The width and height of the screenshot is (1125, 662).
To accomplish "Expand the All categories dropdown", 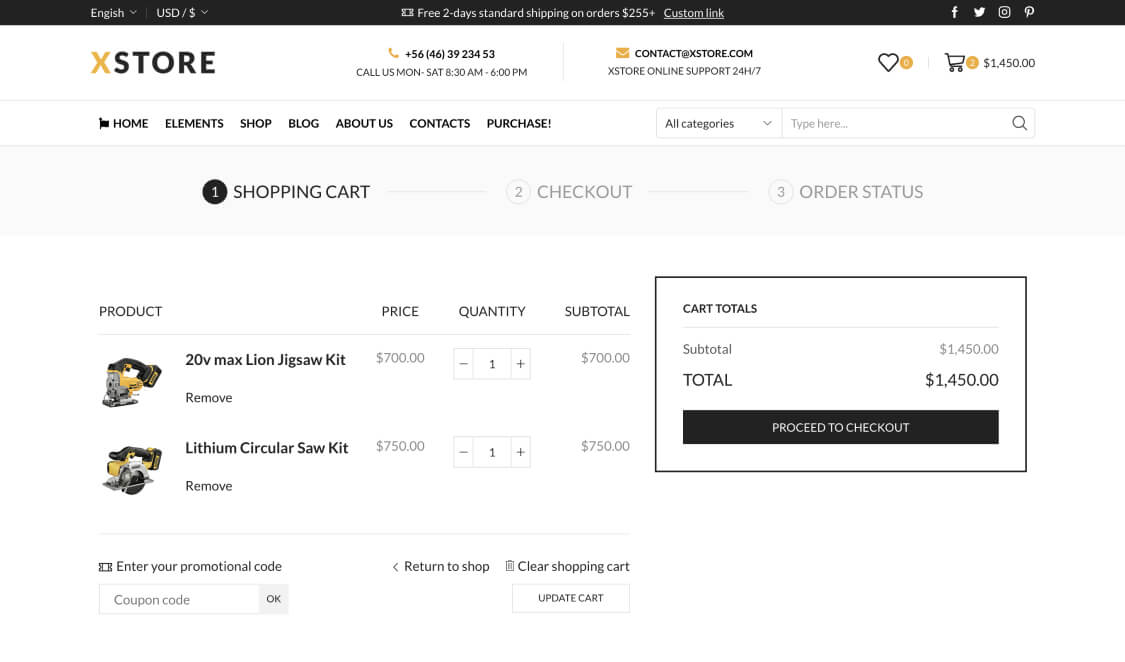I will 718,123.
